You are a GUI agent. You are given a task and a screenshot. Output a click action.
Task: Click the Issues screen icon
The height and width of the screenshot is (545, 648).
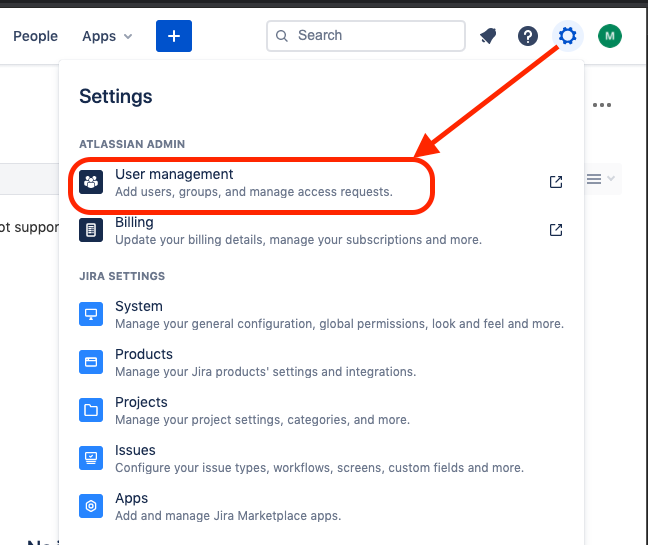click(91, 458)
